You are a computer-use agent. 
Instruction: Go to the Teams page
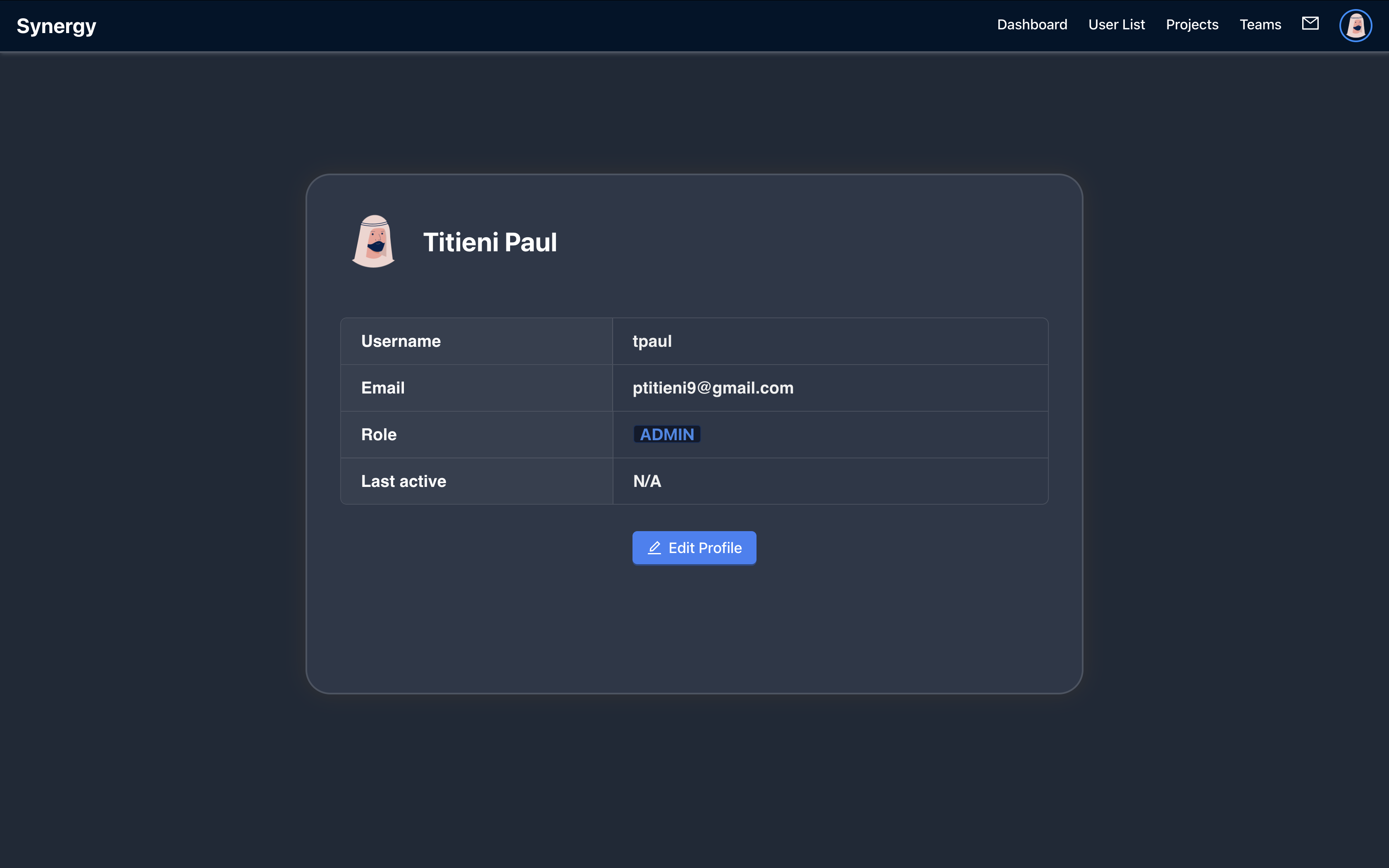coord(1260,25)
